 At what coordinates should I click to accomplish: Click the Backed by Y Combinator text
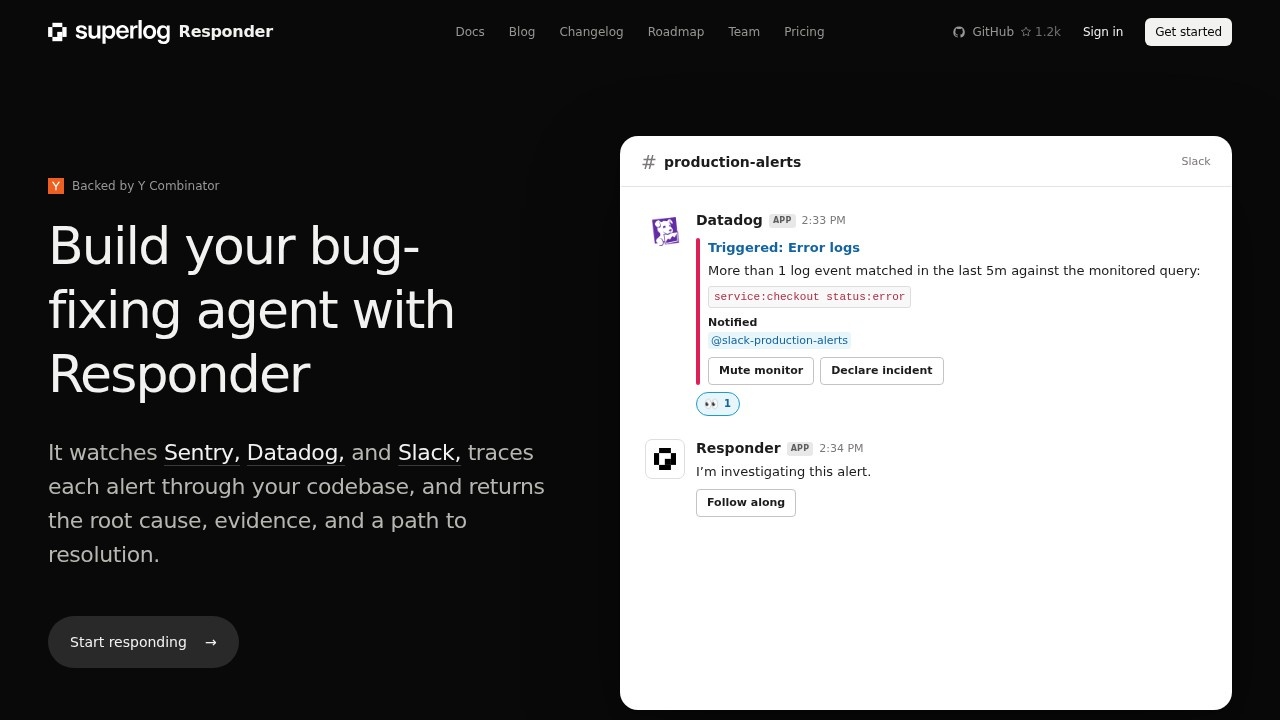[x=146, y=186]
